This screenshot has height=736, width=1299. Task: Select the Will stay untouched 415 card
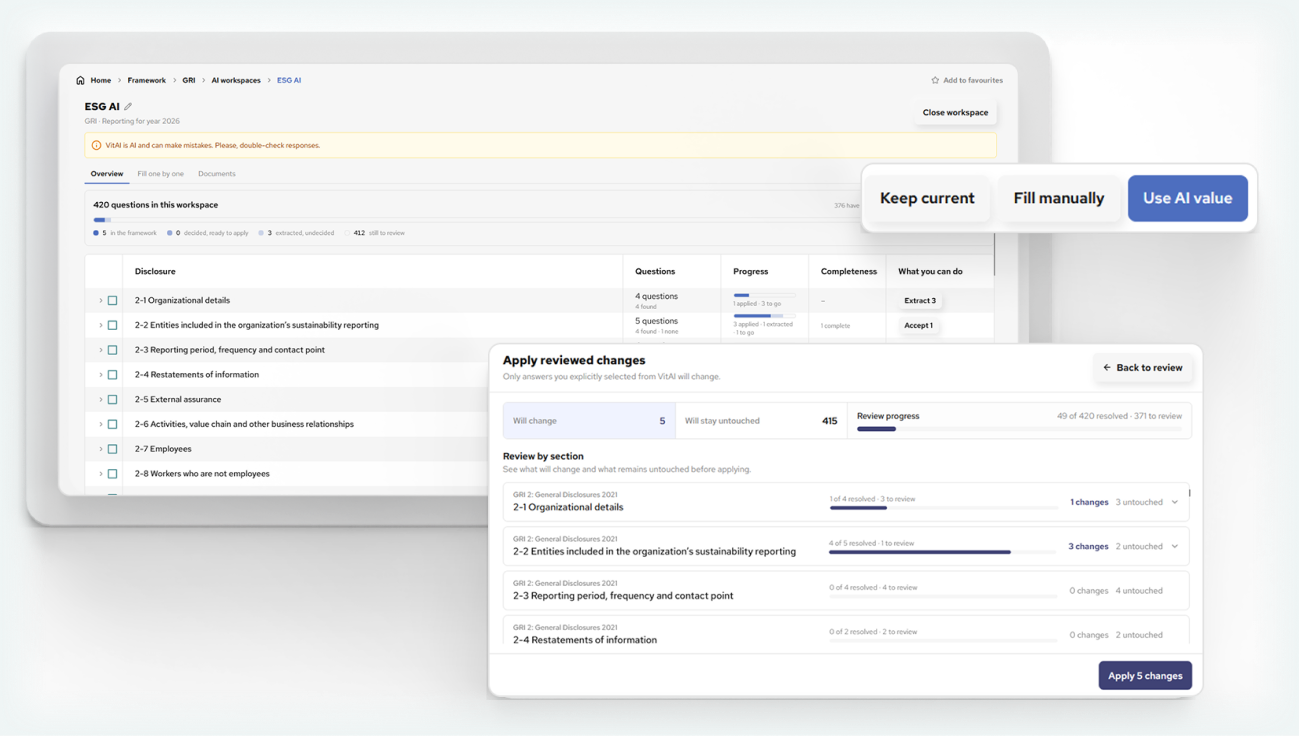point(761,421)
